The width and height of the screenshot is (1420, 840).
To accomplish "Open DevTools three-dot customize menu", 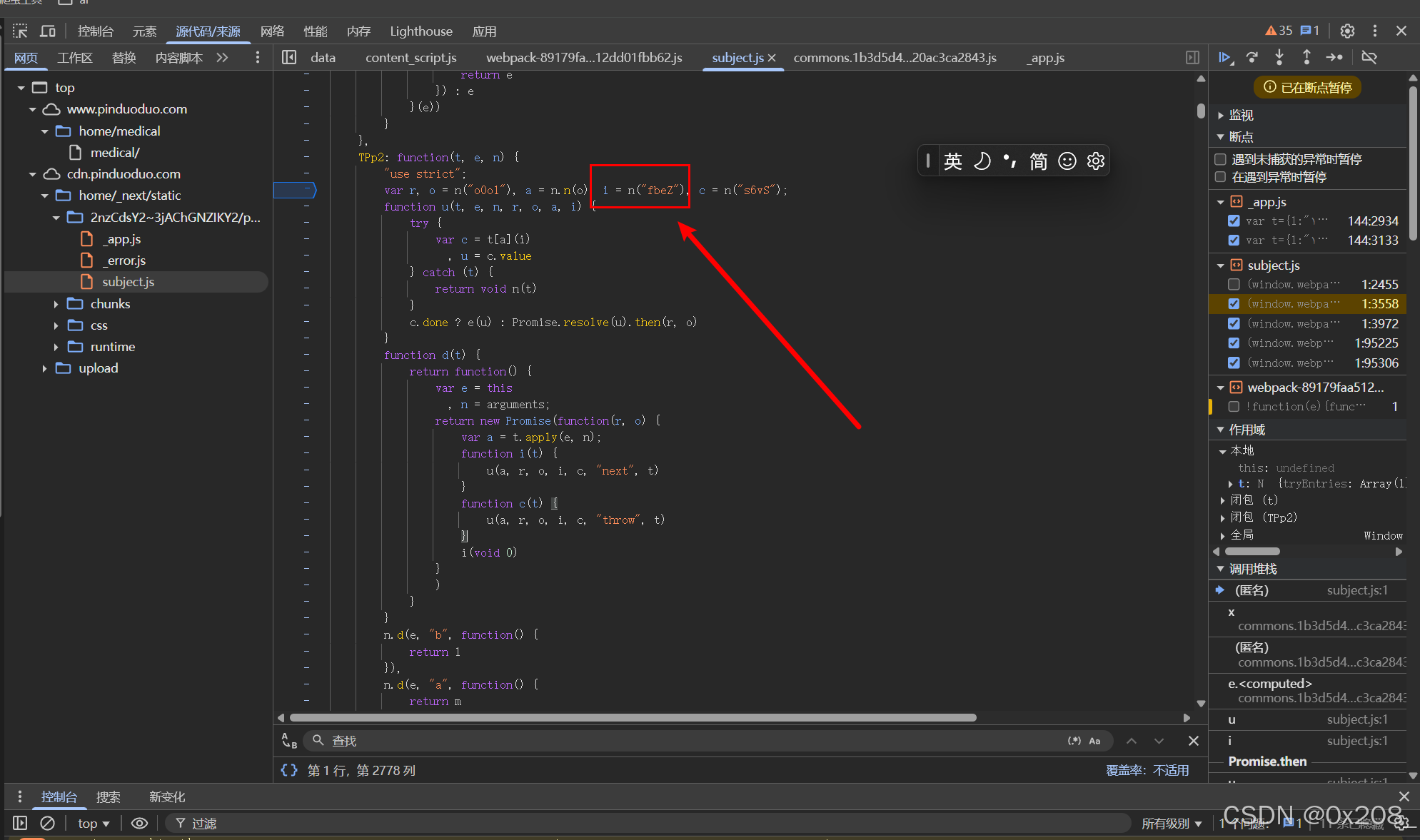I will [x=1374, y=31].
